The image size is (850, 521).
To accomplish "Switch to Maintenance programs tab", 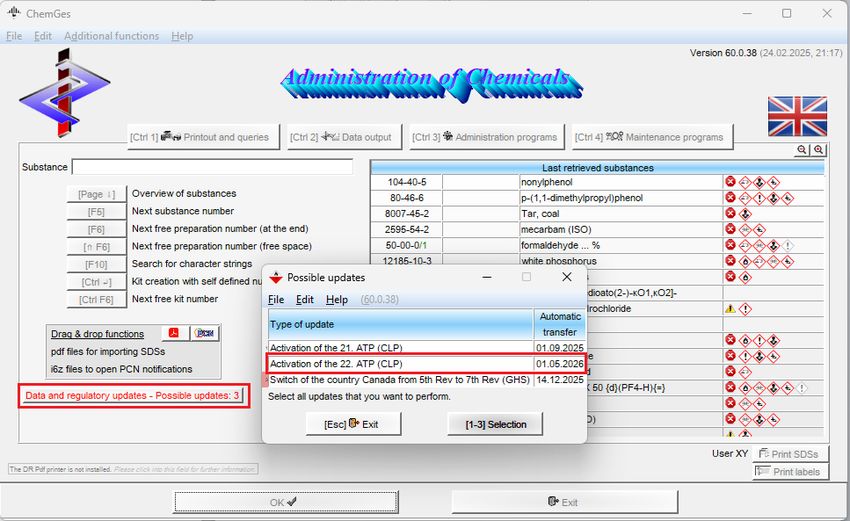I will 652,137.
